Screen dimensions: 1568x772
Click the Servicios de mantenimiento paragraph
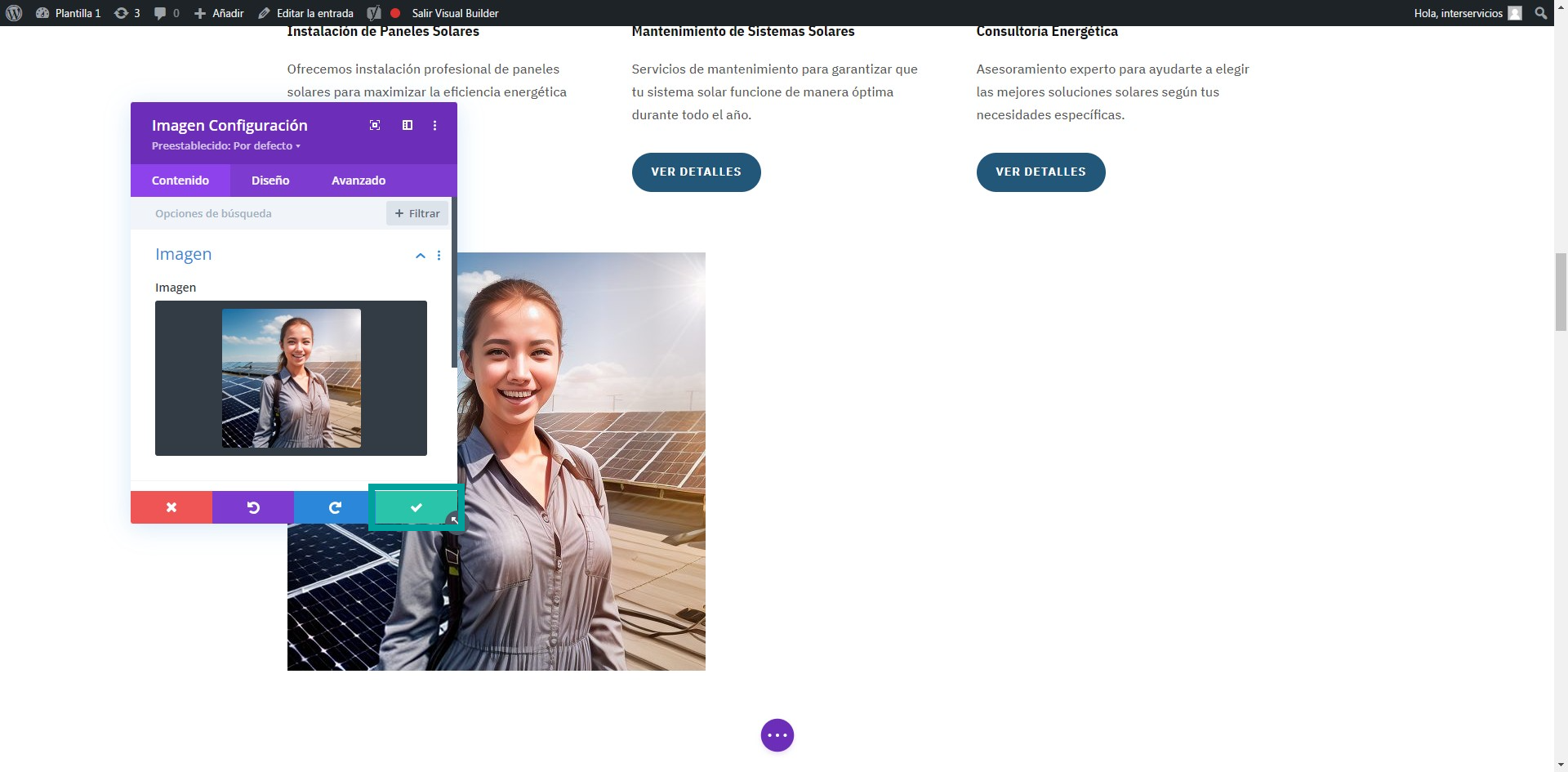point(775,92)
